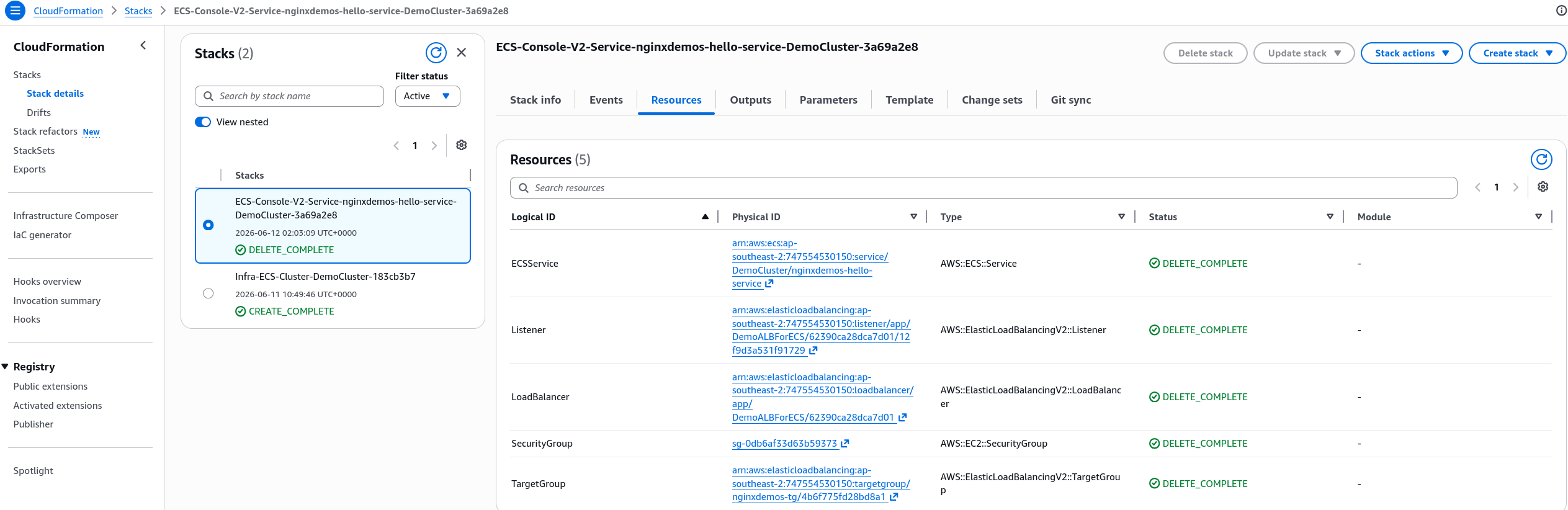Screen dimensions: 1568x510
Task: Open external link icon for LoadBalancer ARN
Action: tap(903, 418)
